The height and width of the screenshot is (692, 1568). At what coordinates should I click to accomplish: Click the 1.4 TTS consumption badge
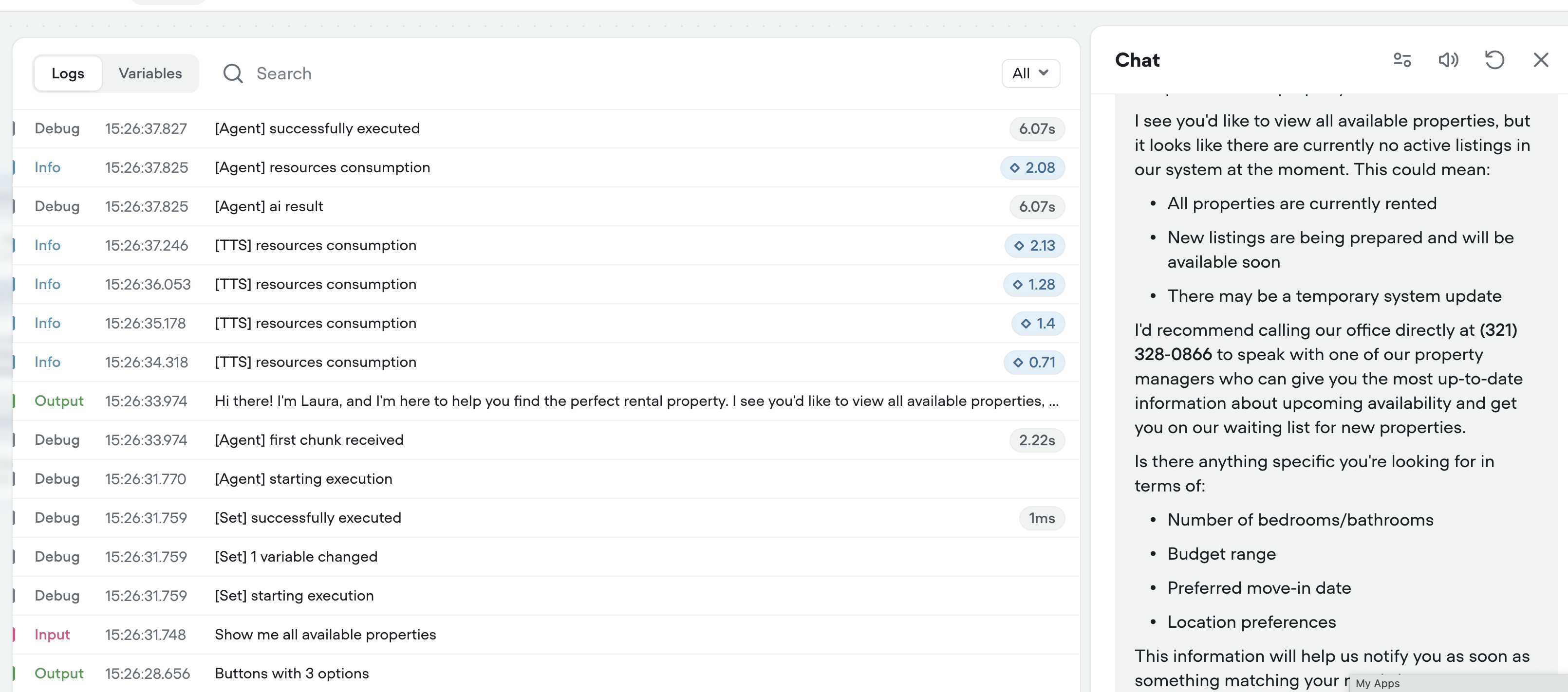(1038, 324)
